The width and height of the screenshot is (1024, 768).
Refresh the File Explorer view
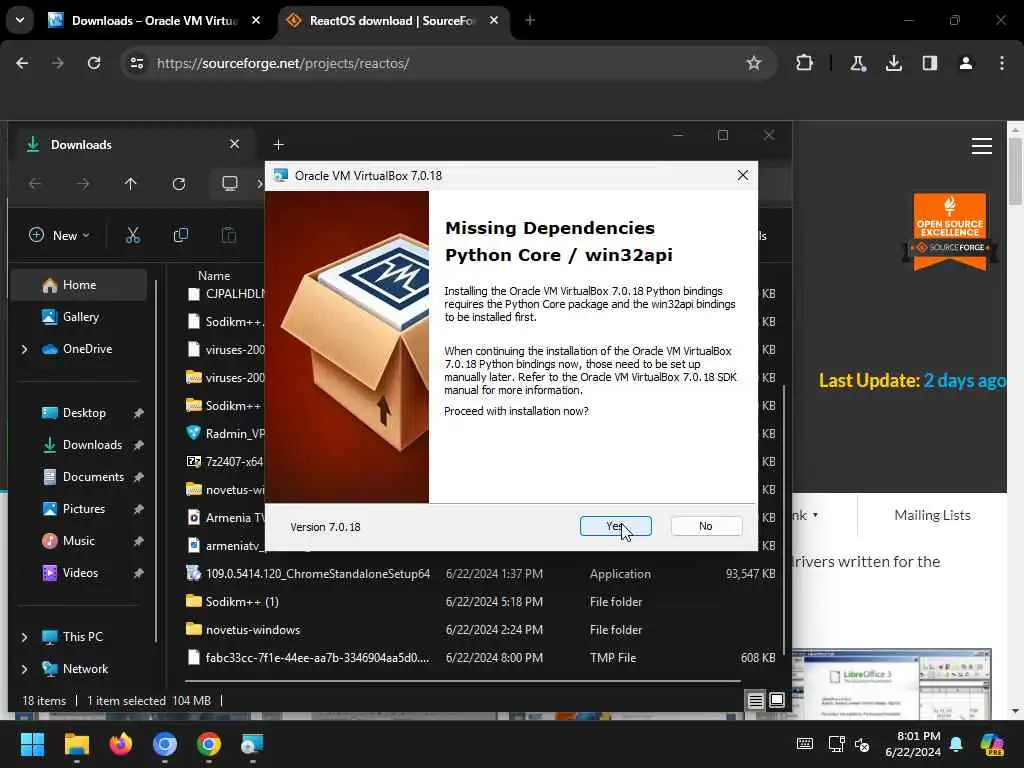(x=179, y=184)
